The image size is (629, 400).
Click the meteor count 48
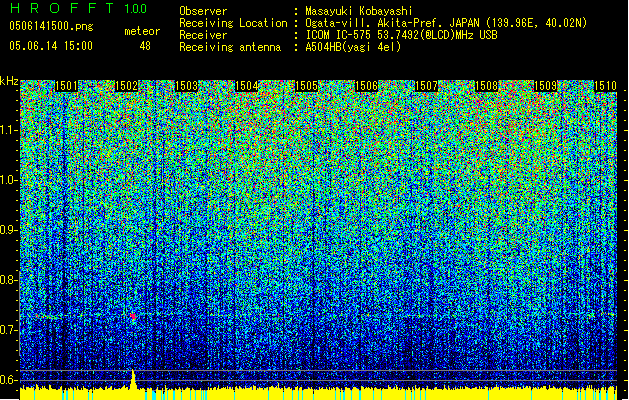[x=145, y=46]
